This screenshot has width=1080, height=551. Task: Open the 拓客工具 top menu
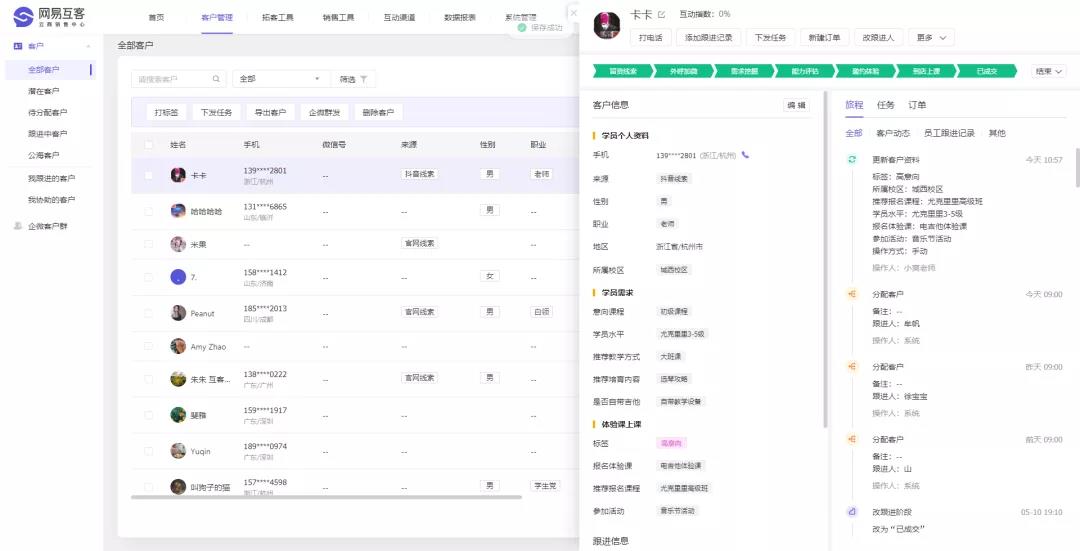point(278,17)
